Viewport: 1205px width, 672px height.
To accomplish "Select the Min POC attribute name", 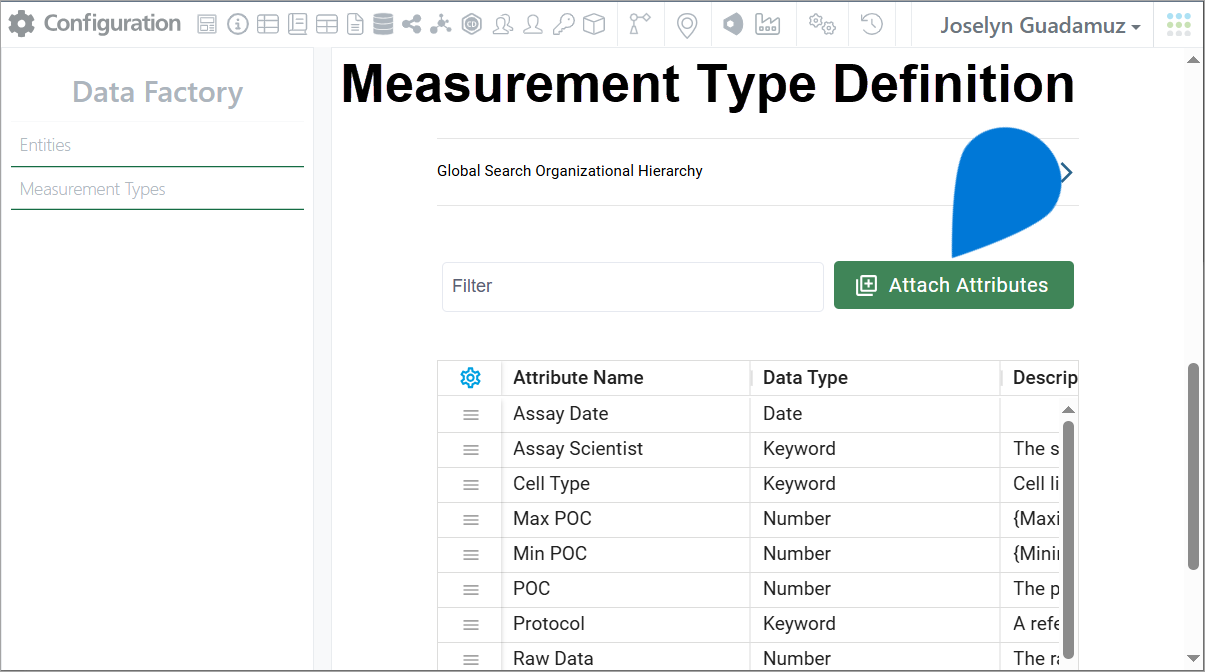I will 550,554.
